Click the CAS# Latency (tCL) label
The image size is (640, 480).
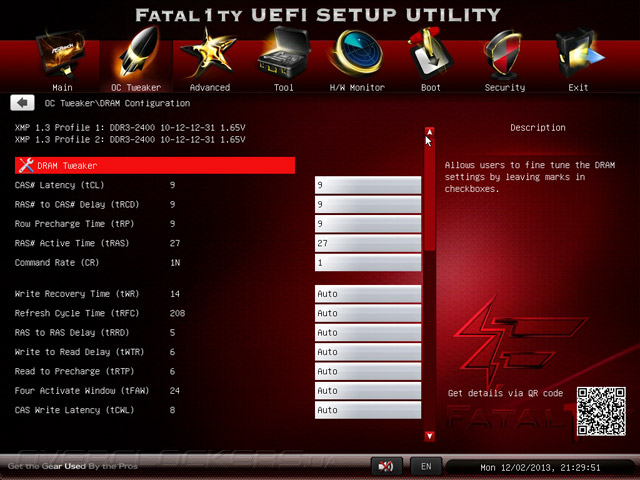(60, 185)
